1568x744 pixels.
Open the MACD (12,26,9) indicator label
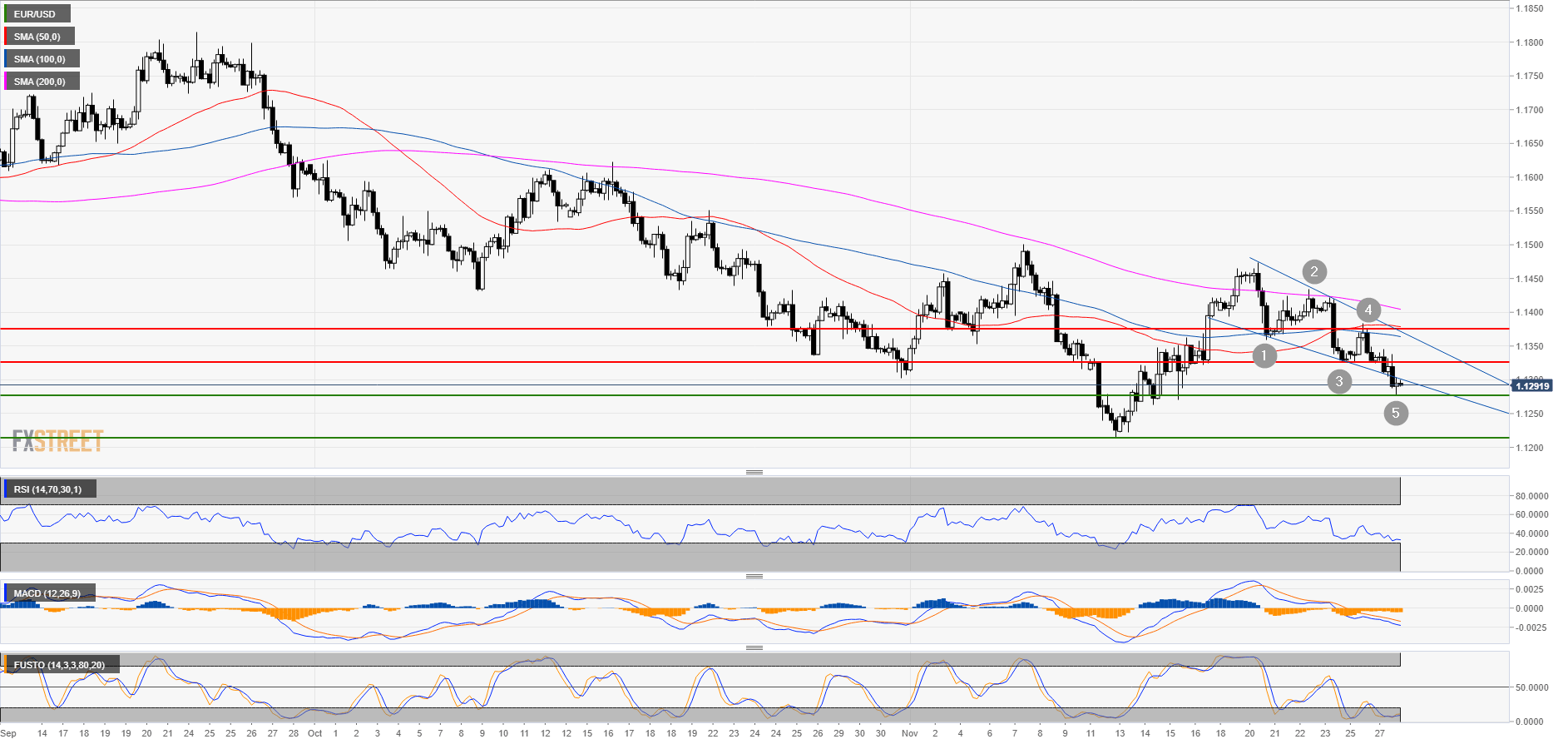click(x=48, y=593)
